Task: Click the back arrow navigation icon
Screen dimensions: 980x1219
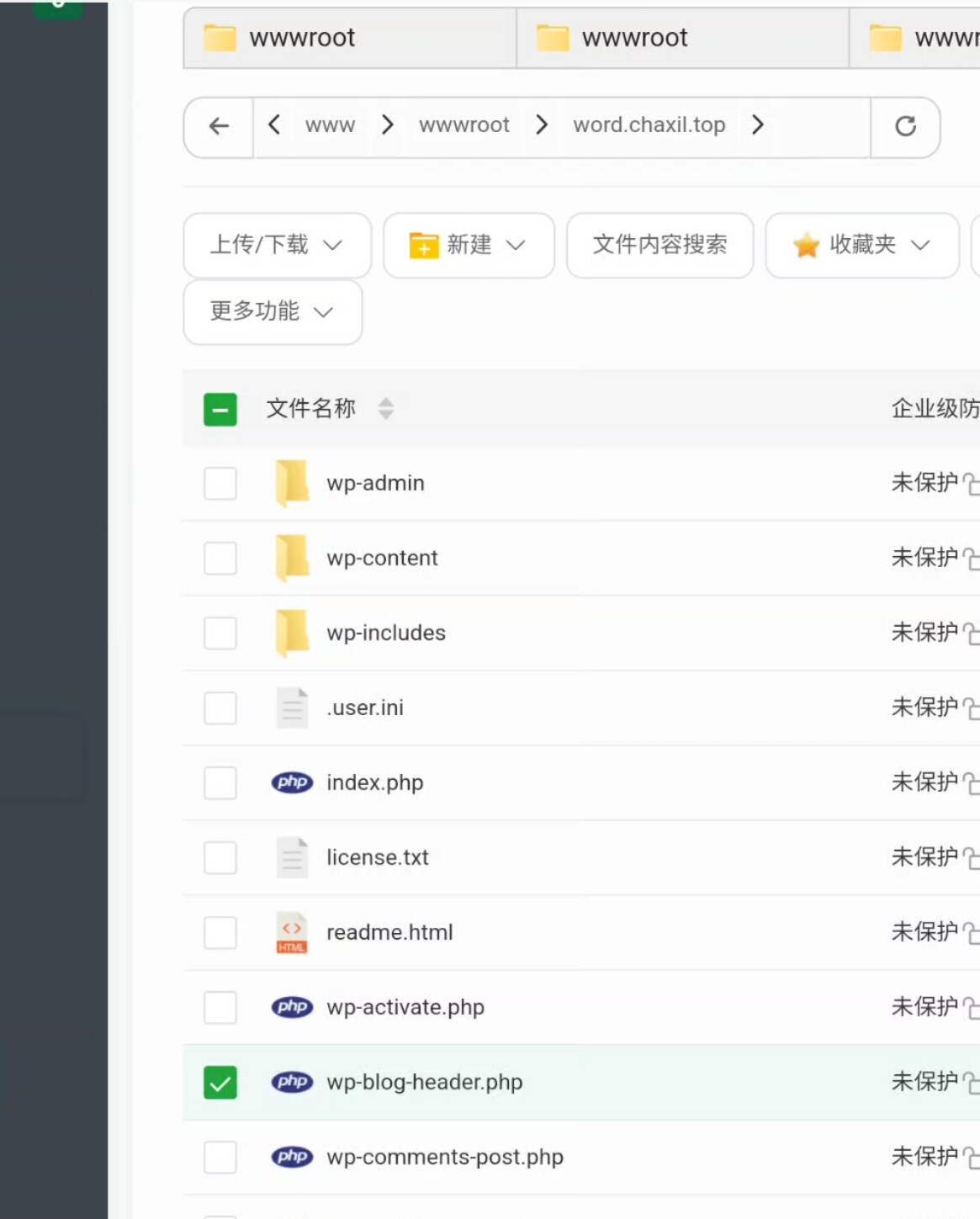Action: (219, 126)
